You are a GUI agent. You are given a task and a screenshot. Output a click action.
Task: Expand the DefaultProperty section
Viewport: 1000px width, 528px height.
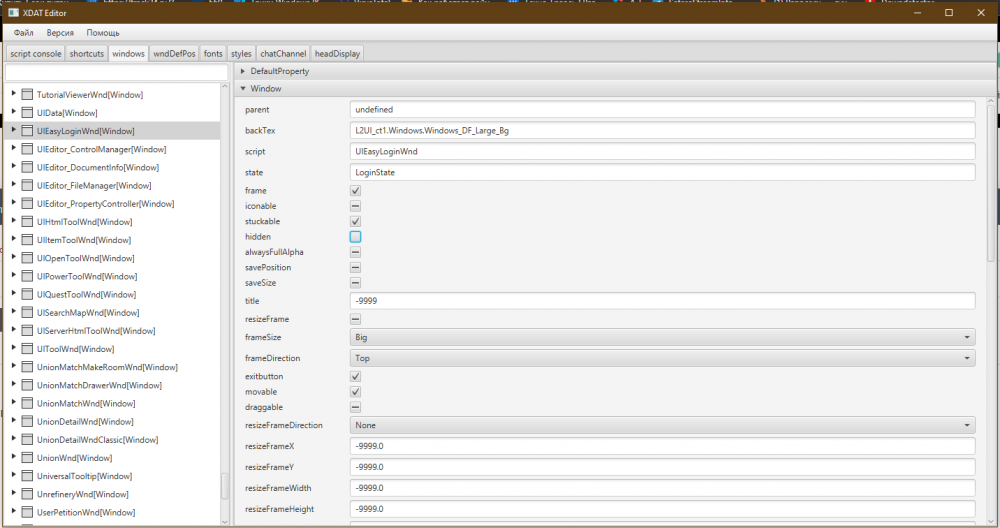tap(243, 72)
